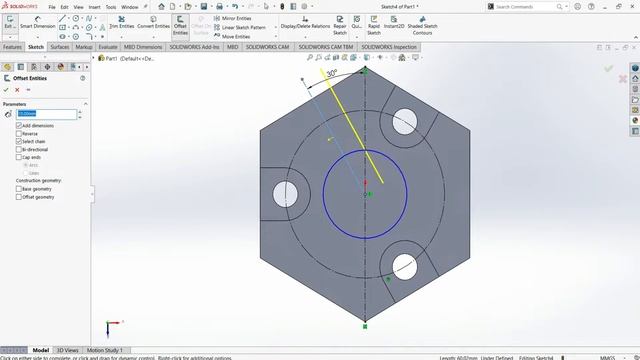This screenshot has height=360, width=640.
Task: Open the Motion Study 1 tab
Action: coord(104,350)
